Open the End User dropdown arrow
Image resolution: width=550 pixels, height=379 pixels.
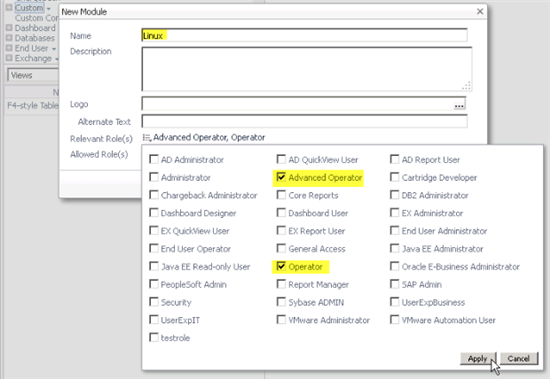tap(54, 49)
